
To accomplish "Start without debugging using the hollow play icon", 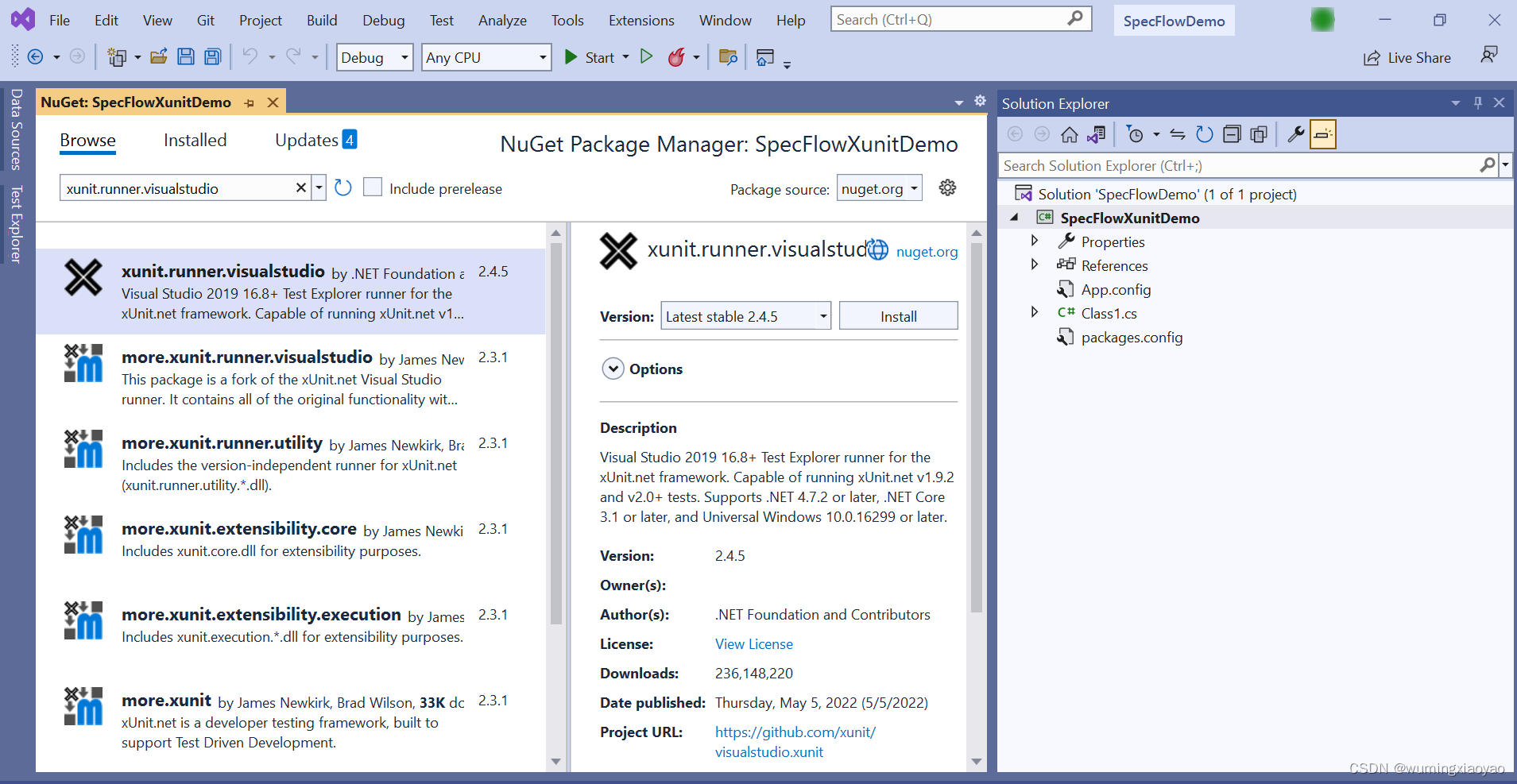I will point(646,56).
